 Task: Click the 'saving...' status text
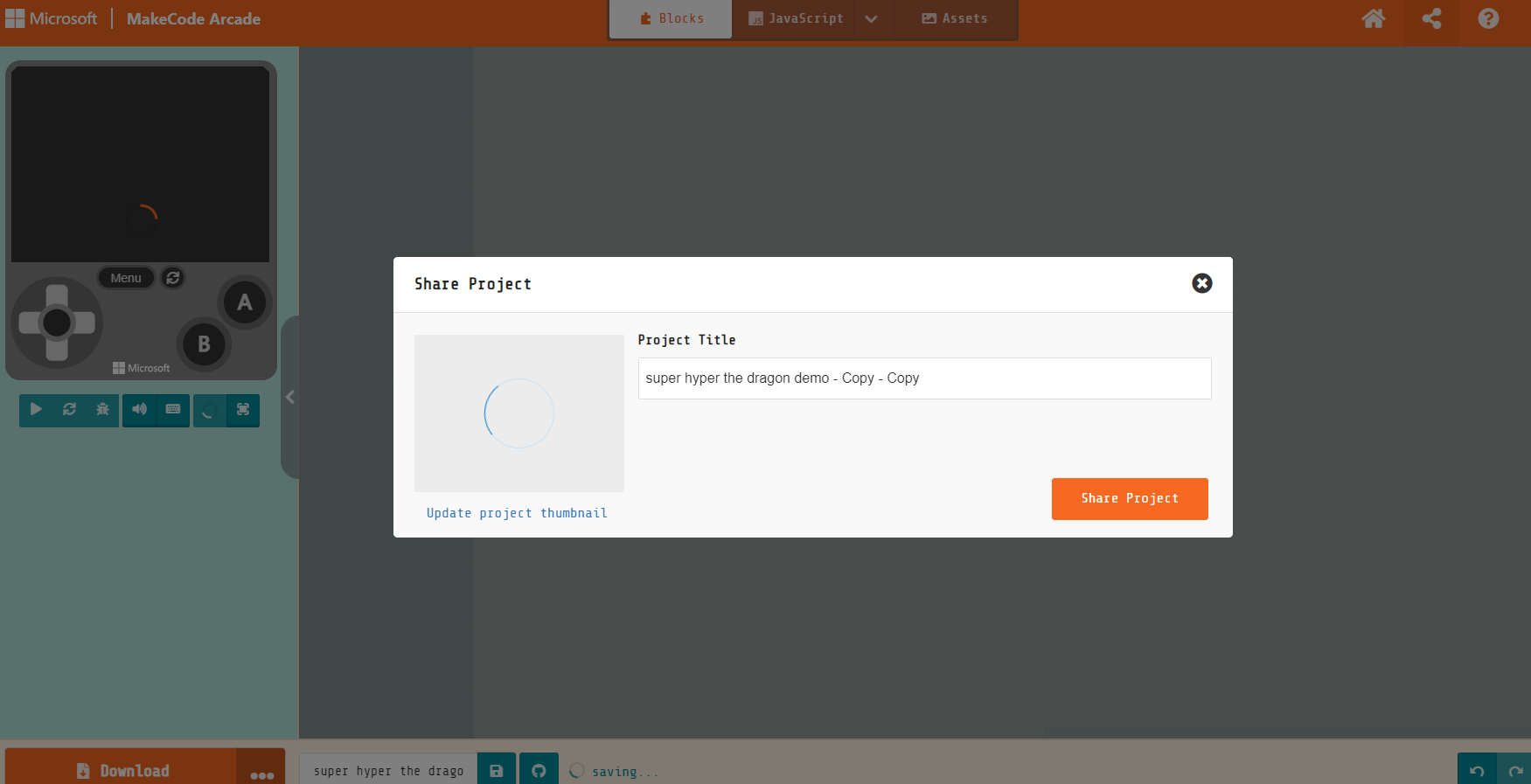coord(625,772)
